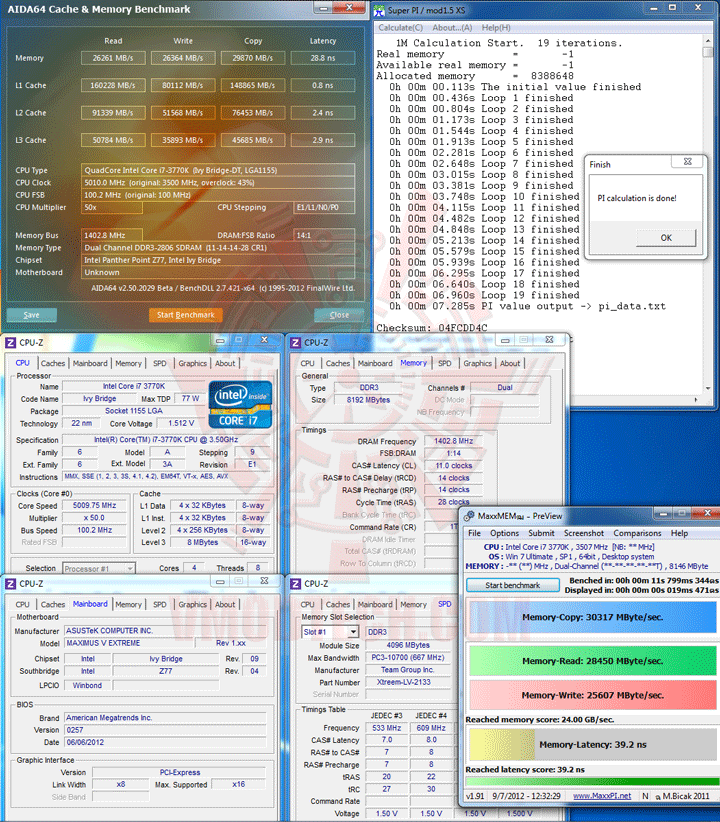Click Start benchmark in MaxxMEM
720x822 pixels.
(x=512, y=585)
